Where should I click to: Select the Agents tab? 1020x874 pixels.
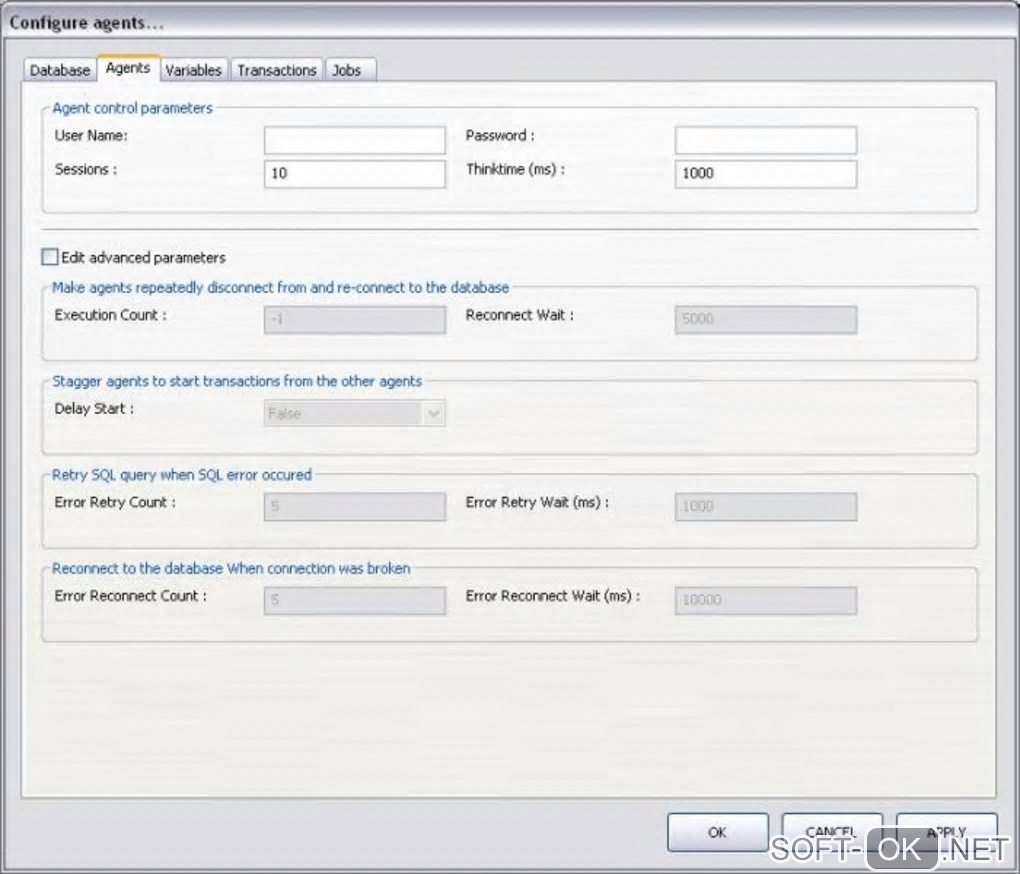[x=128, y=68]
